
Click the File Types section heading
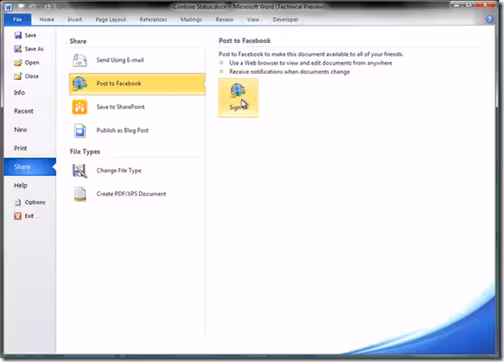[85, 152]
